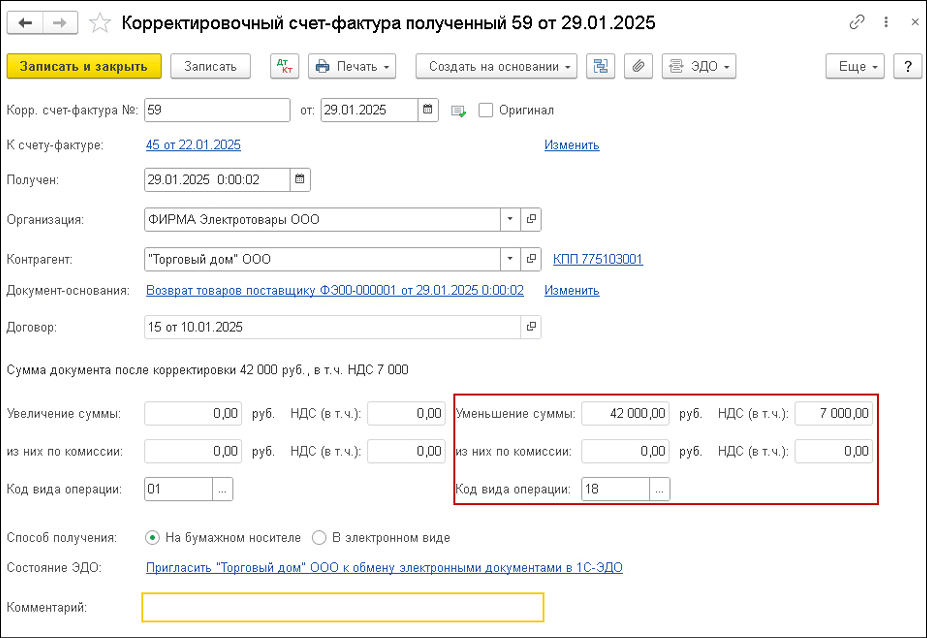Viewport: 927px width, 638px height.
Task: Open linked invoice 45 от 22.01.2025
Action: (x=193, y=145)
